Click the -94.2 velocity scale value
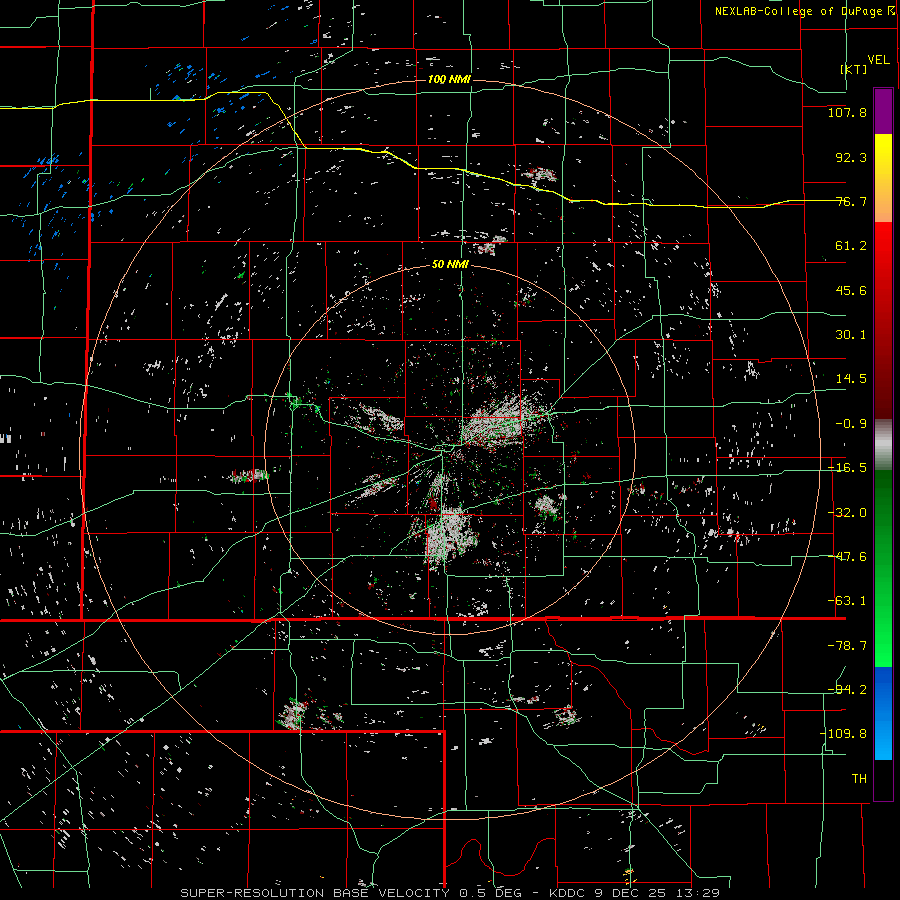 pyautogui.click(x=847, y=690)
